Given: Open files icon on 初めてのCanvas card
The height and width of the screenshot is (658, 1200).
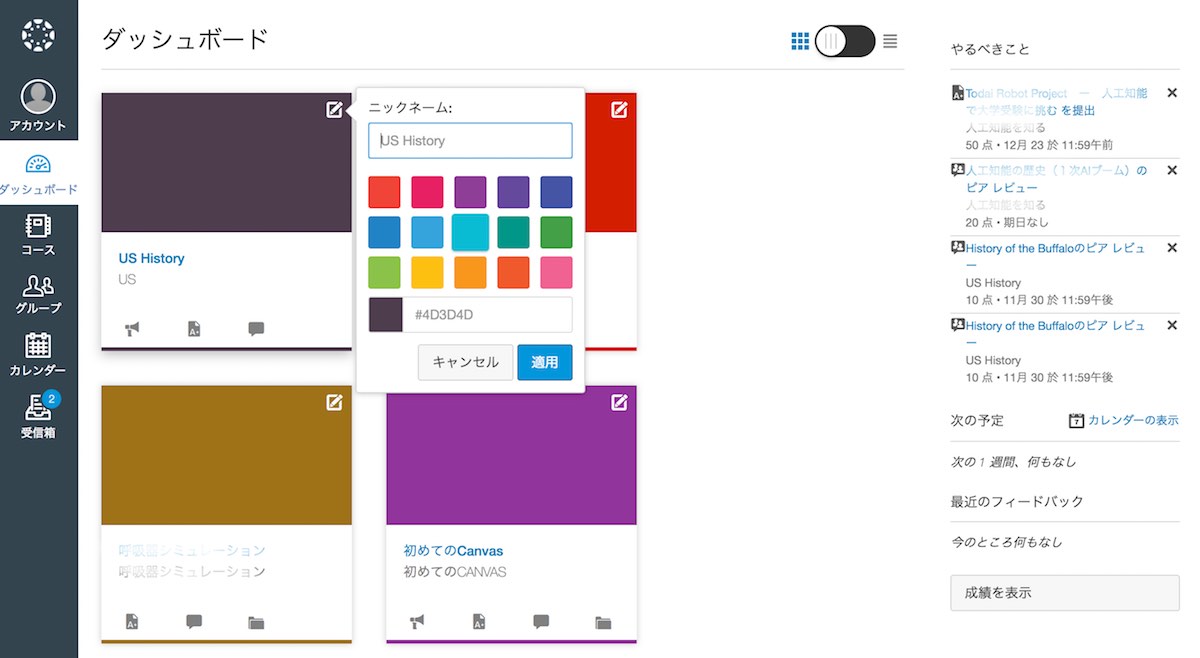Looking at the screenshot, I should pos(603,622).
